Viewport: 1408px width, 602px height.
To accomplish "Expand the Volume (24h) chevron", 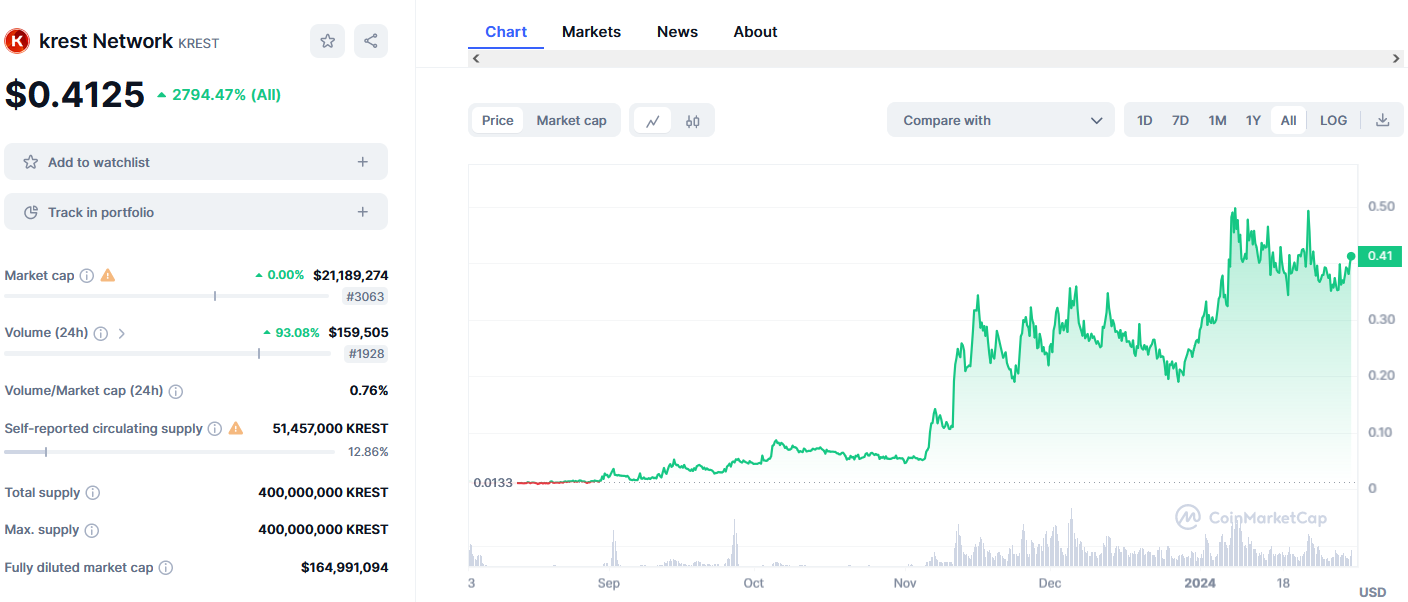I will point(122,333).
